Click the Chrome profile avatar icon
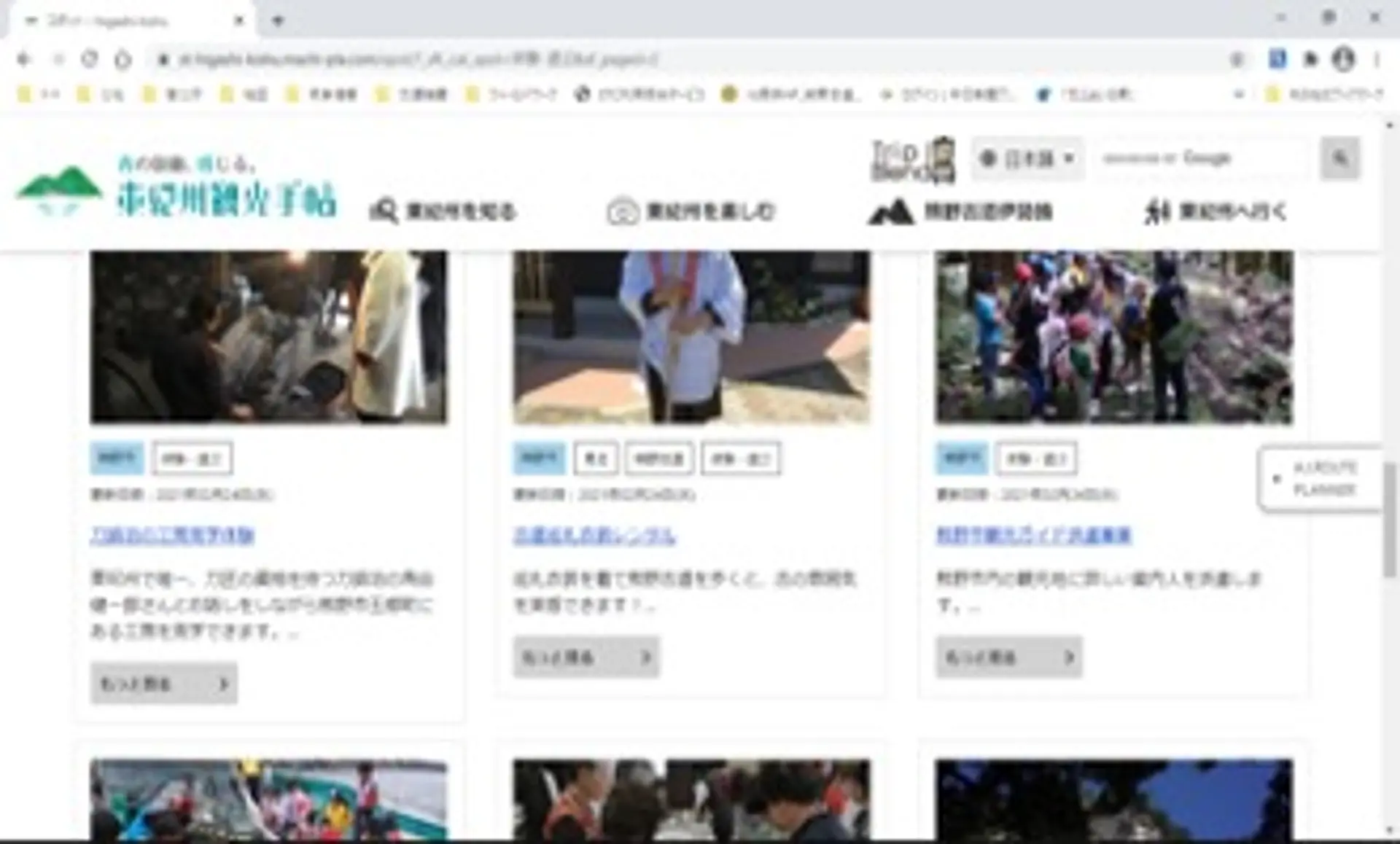The height and width of the screenshot is (844, 1400). click(1343, 59)
